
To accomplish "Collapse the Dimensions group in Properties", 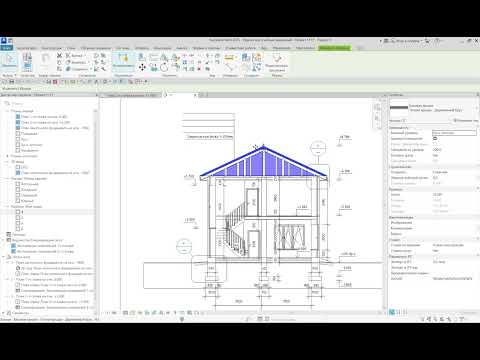I will coord(477,189).
